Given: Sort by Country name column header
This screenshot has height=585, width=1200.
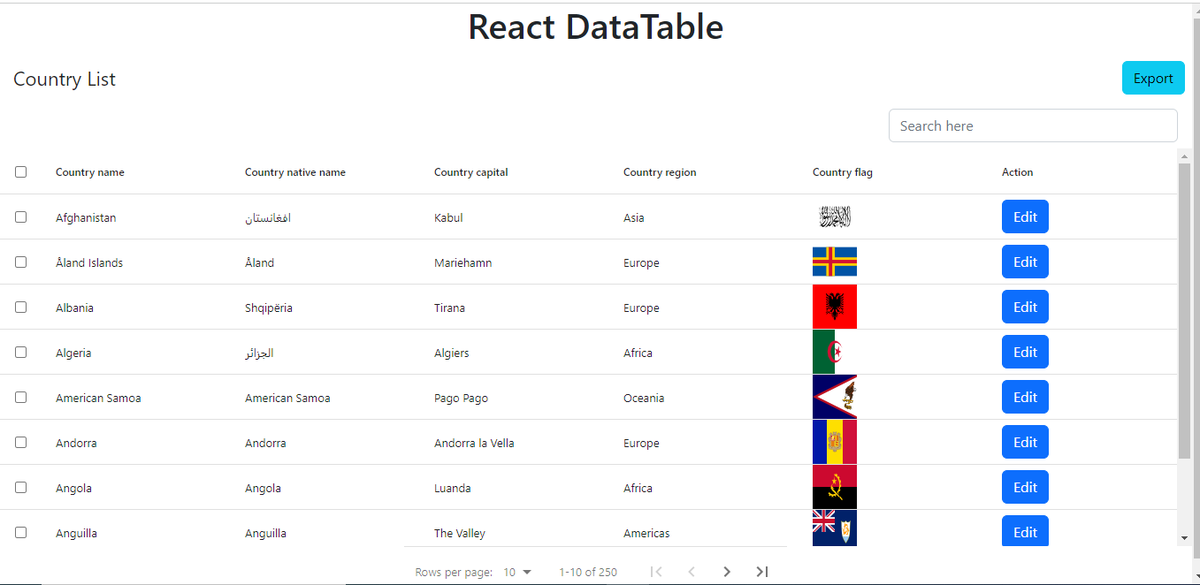Looking at the screenshot, I should 90,172.
